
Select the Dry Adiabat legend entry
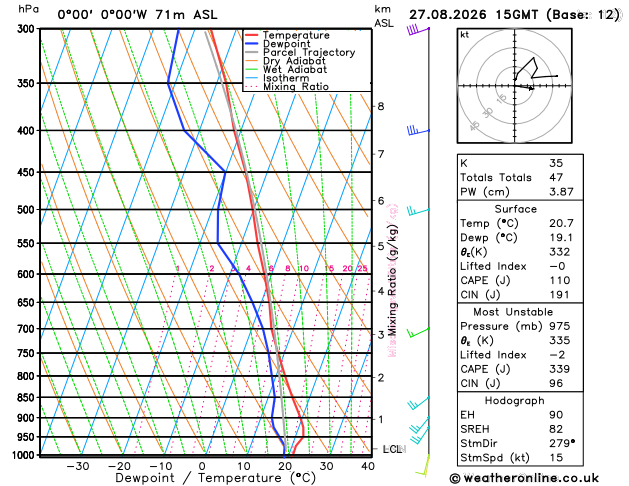click(x=285, y=61)
